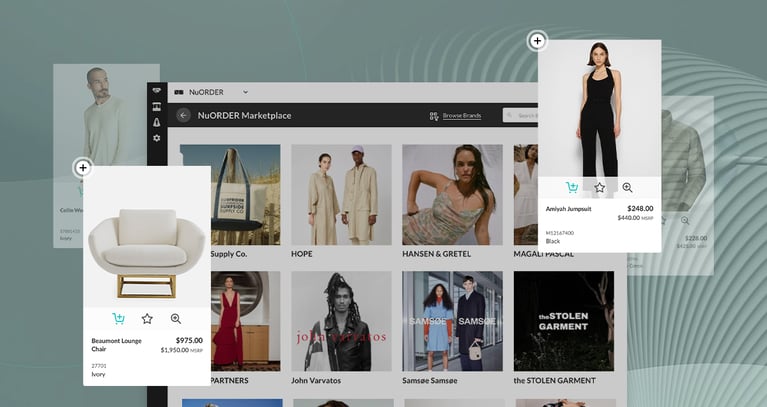The width and height of the screenshot is (767, 407).
Task: Favorite the Beaumont Lounge Chair with star
Action: pos(147,319)
